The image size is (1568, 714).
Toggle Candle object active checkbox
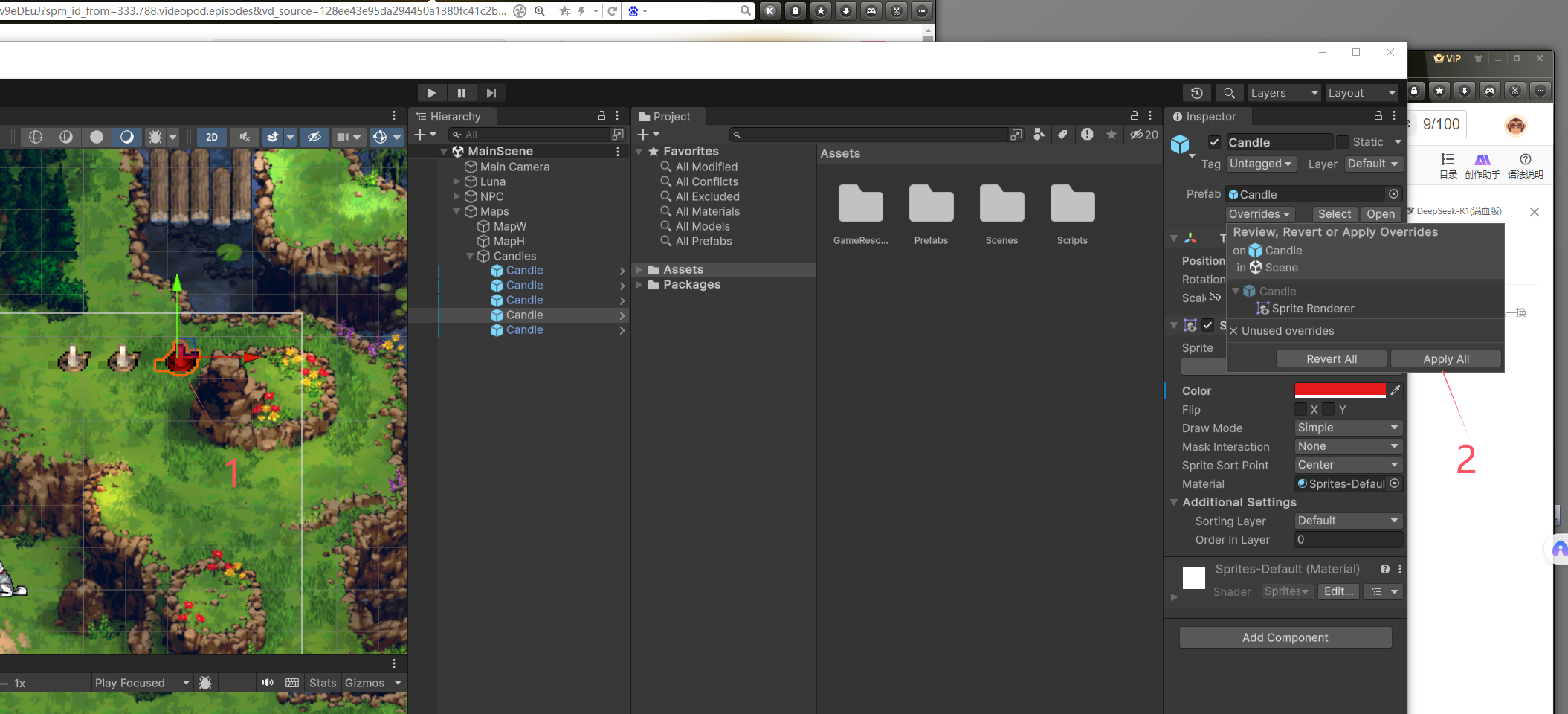1214,142
